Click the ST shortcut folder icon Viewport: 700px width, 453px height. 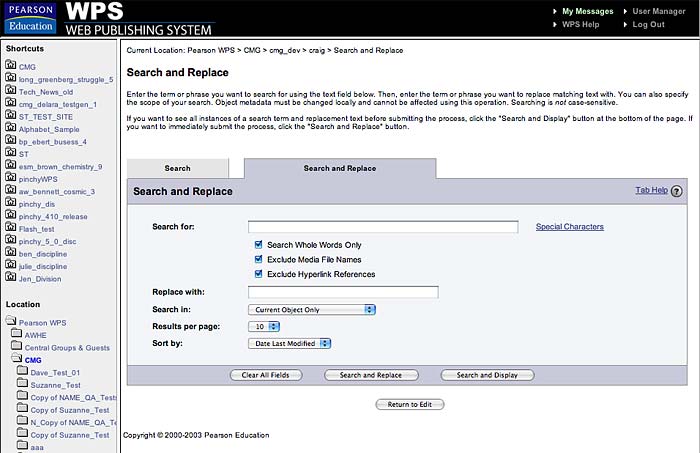pos(11,152)
